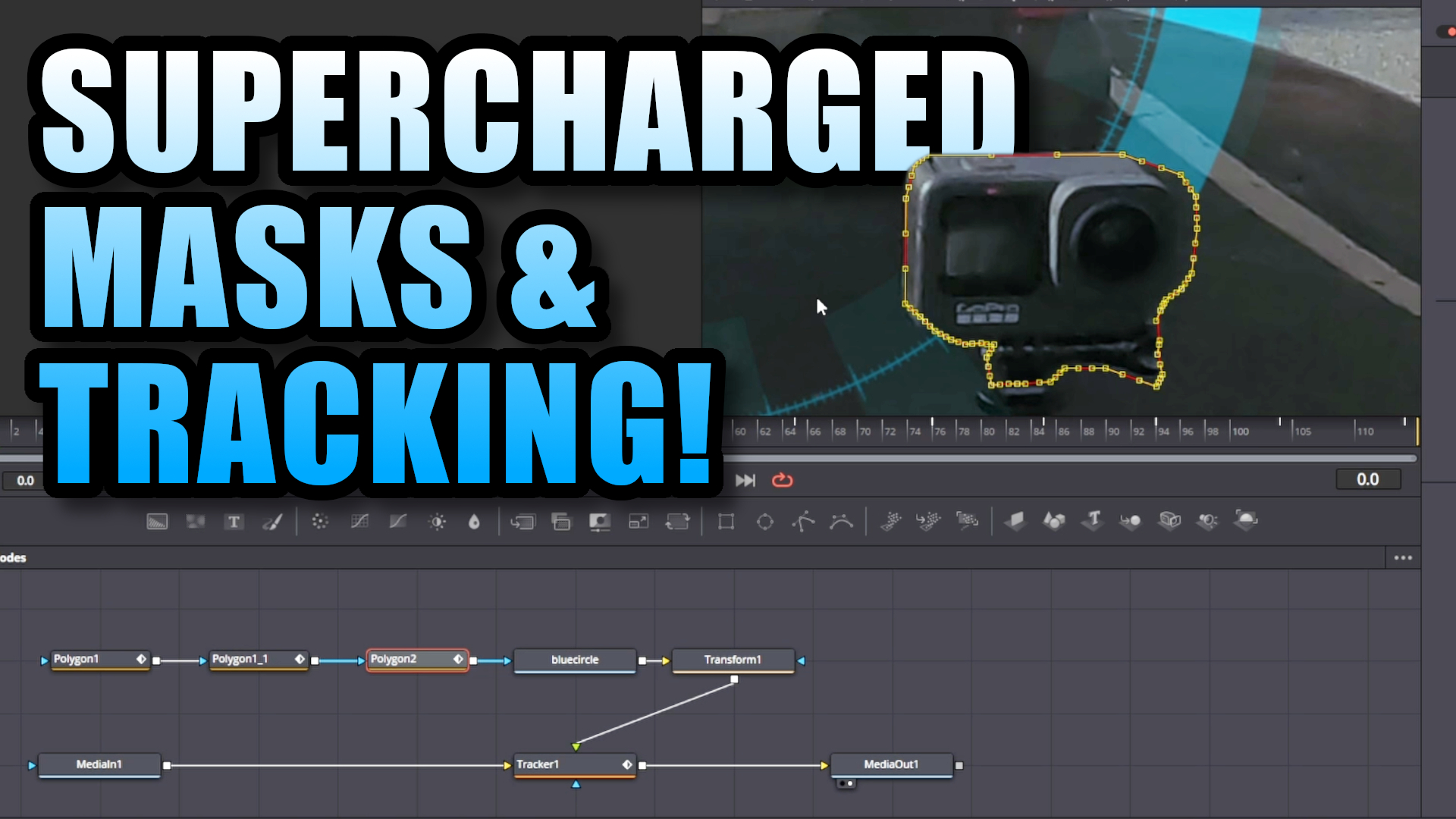Open the Nodes panel three-dot menu

[x=1403, y=557]
